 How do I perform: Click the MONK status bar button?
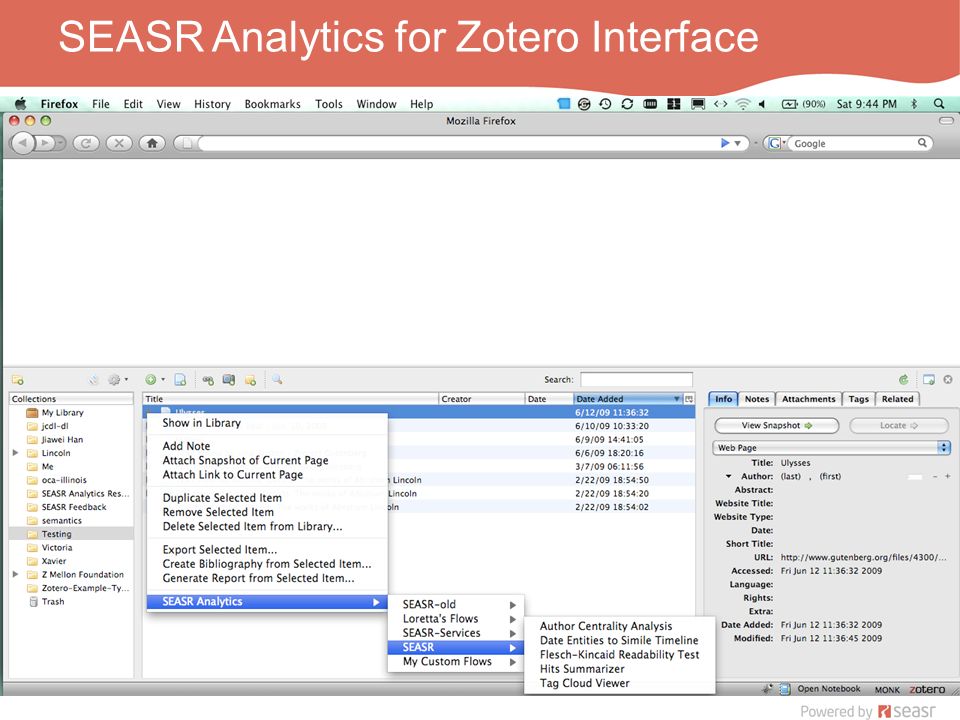[887, 689]
